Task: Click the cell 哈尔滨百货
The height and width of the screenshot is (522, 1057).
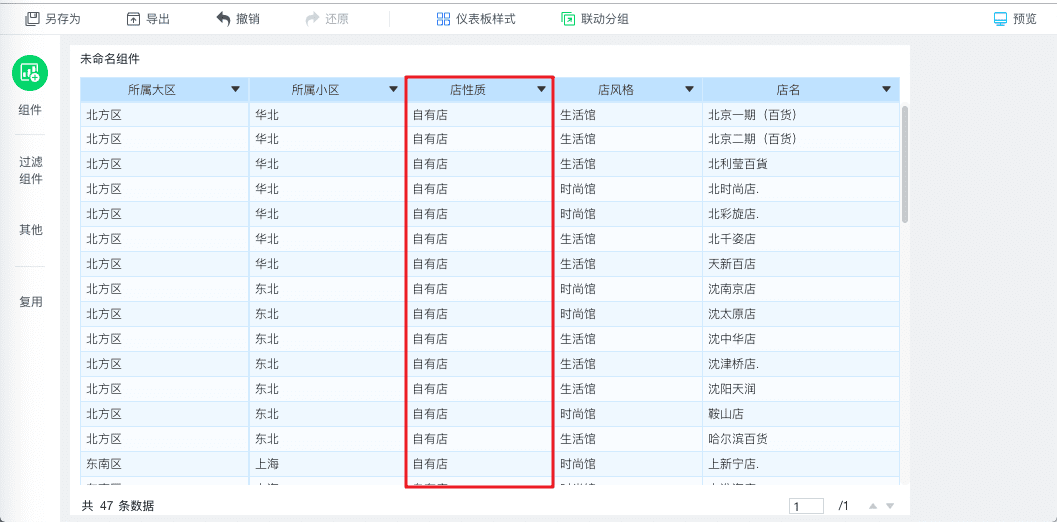Action: (x=800, y=439)
